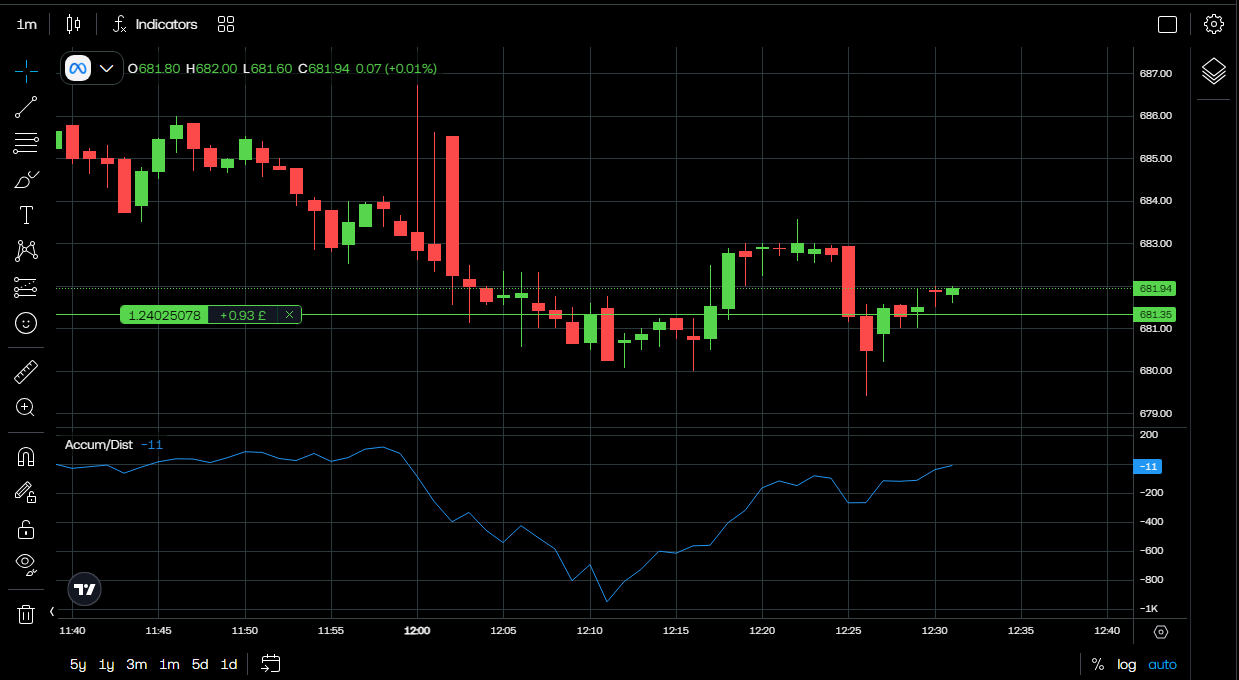1239x680 pixels.
Task: Click the O681.80 open value
Action: click(154, 68)
